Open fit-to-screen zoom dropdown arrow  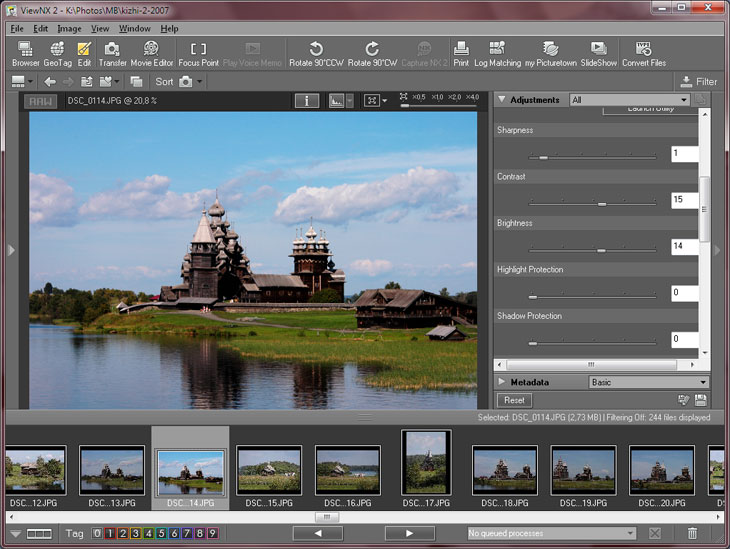point(385,101)
